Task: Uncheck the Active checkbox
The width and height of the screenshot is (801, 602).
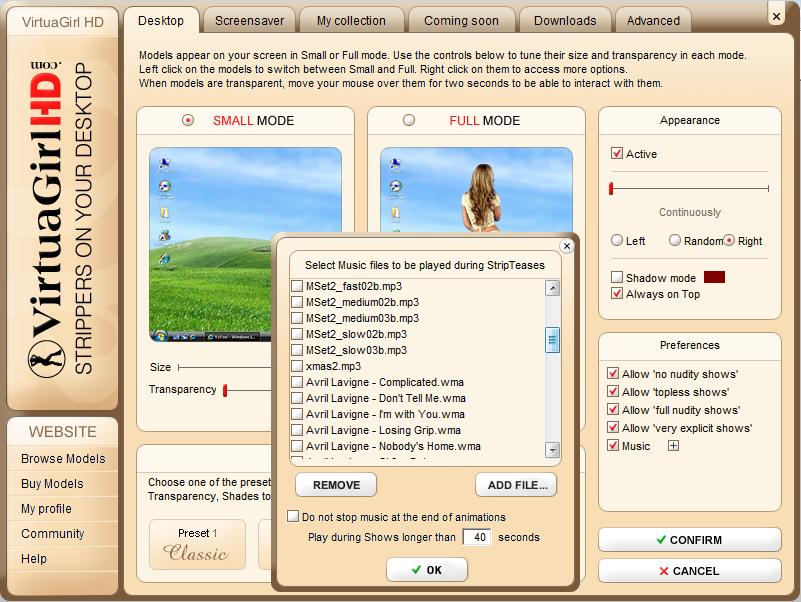Action: click(x=617, y=153)
